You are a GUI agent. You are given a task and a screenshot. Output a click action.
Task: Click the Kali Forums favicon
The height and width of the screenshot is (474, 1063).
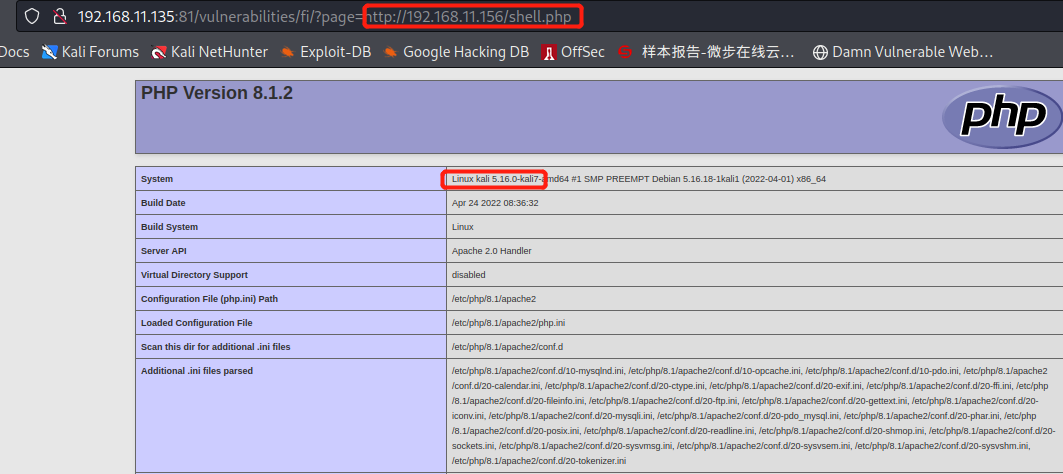[x=49, y=52]
